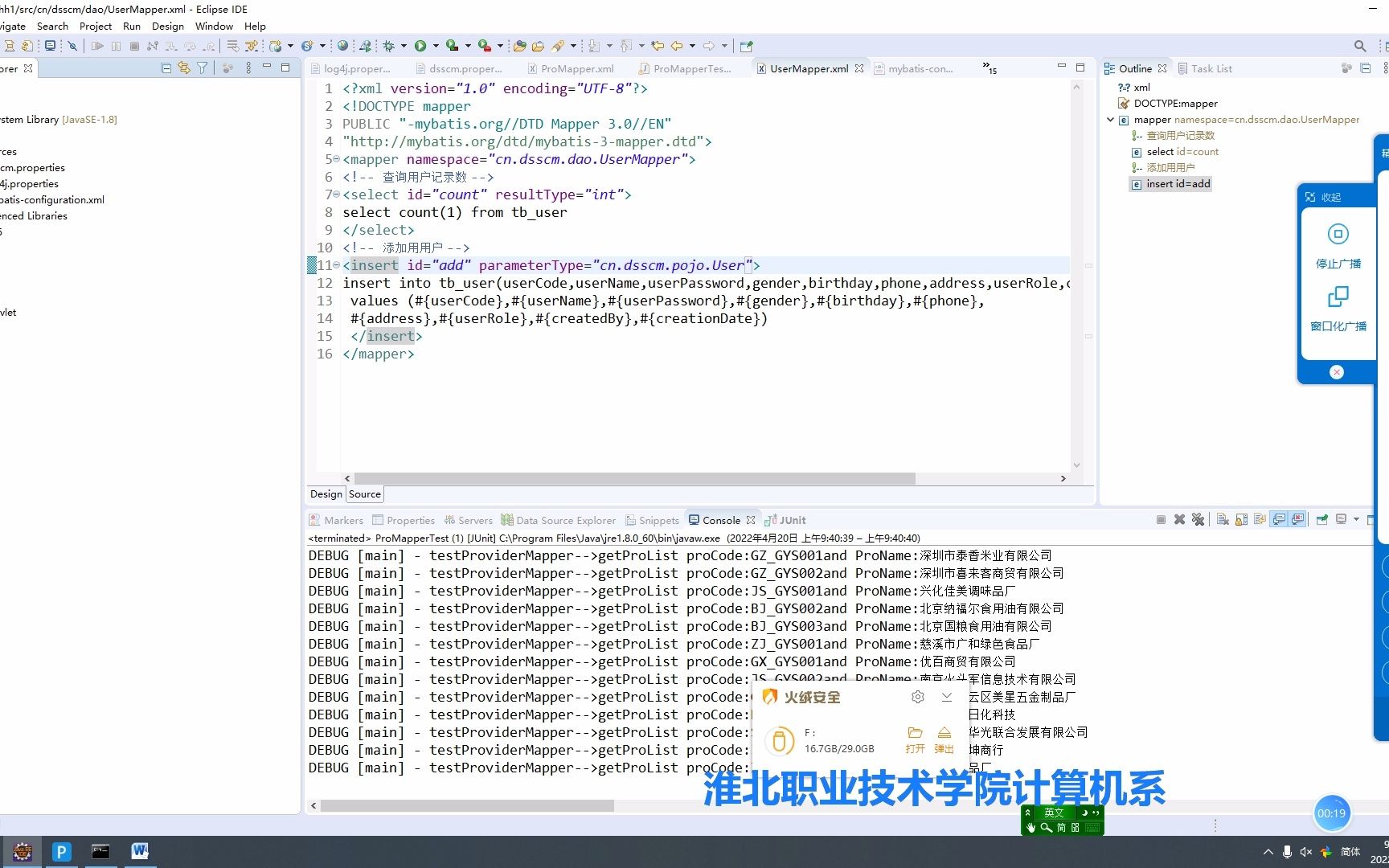Click 打开 to open drive F

[915, 739]
